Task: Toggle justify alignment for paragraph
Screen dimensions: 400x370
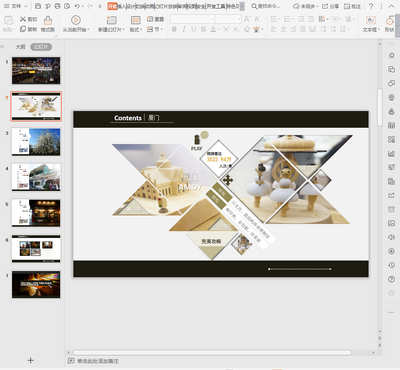Action: click(x=303, y=29)
